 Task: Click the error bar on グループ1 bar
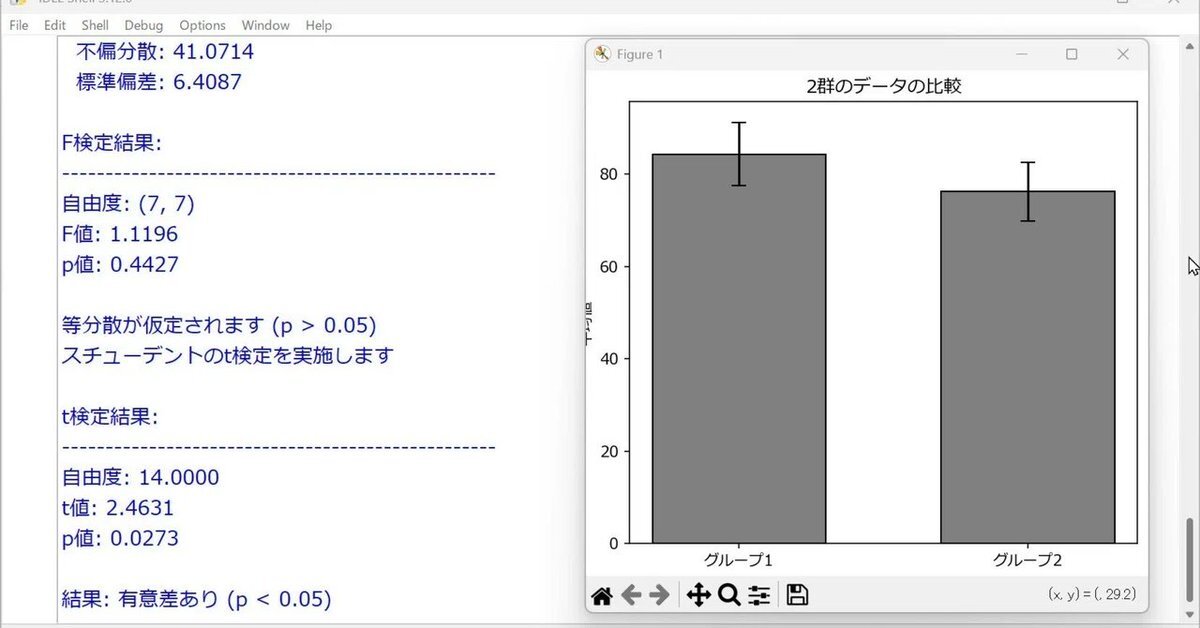pos(739,154)
